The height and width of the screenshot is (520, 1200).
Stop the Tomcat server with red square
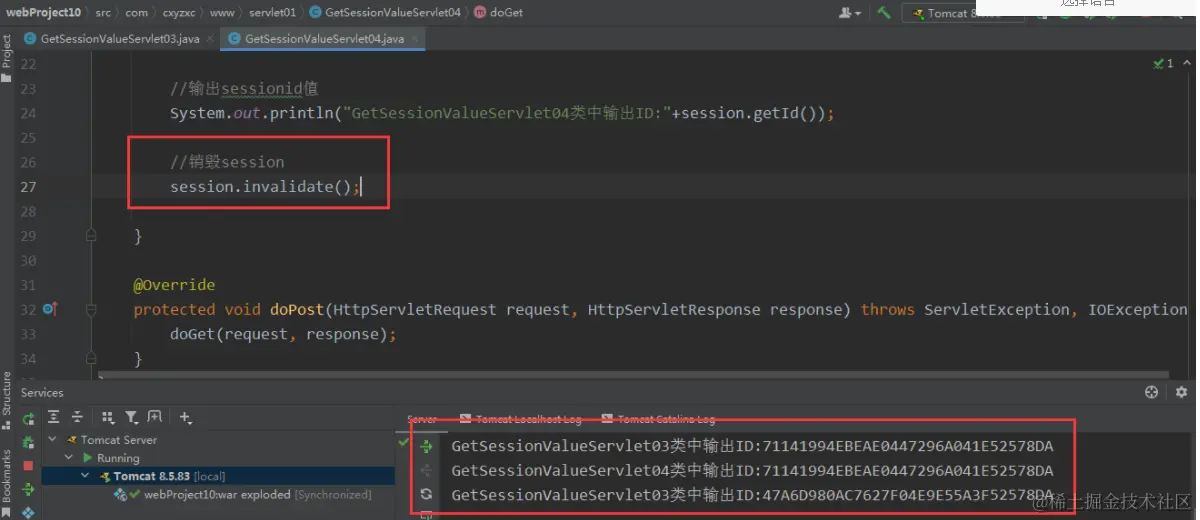point(28,466)
